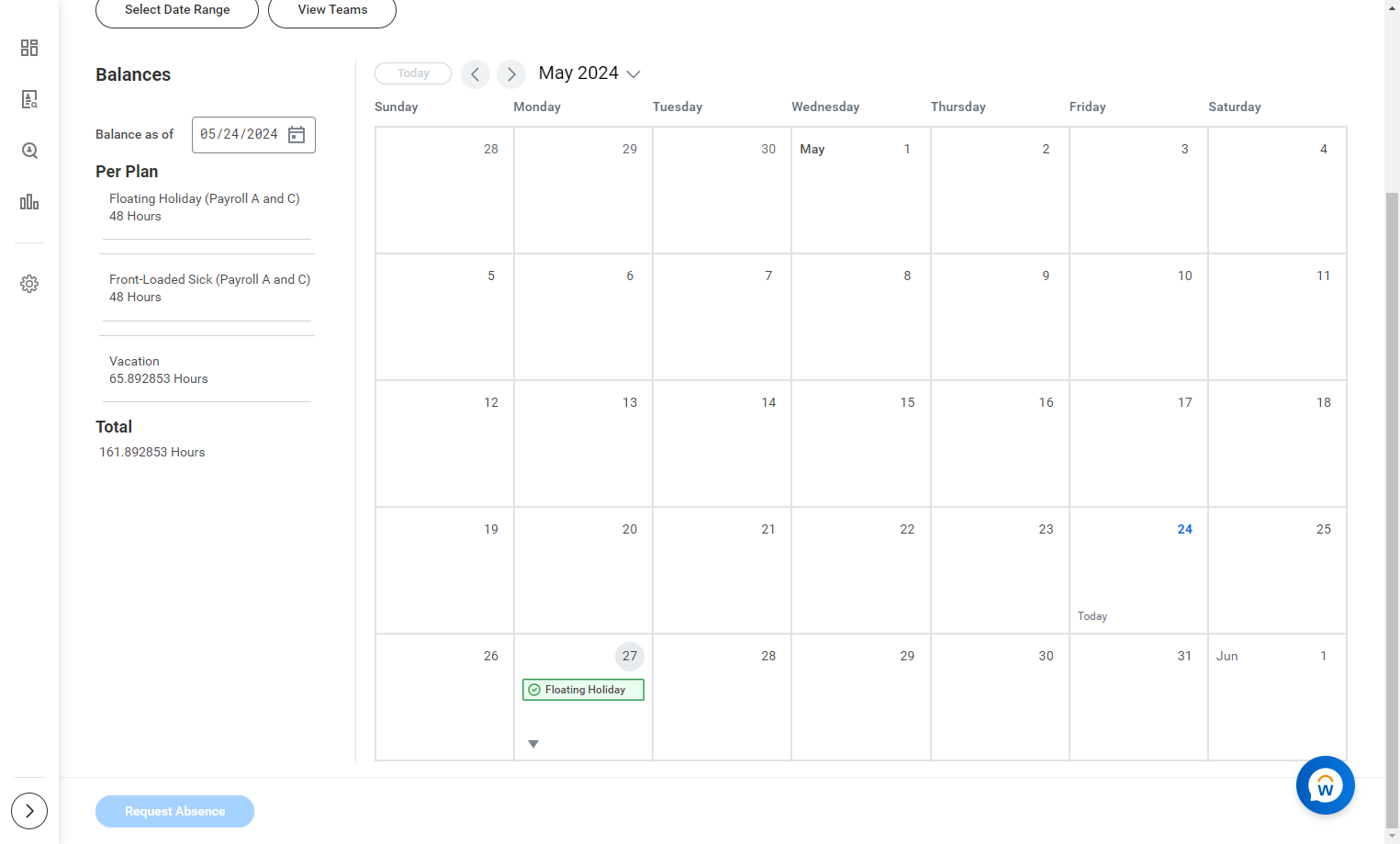This screenshot has height=844, width=1400.
Task: Select May 1 in the calendar
Action: [860, 190]
